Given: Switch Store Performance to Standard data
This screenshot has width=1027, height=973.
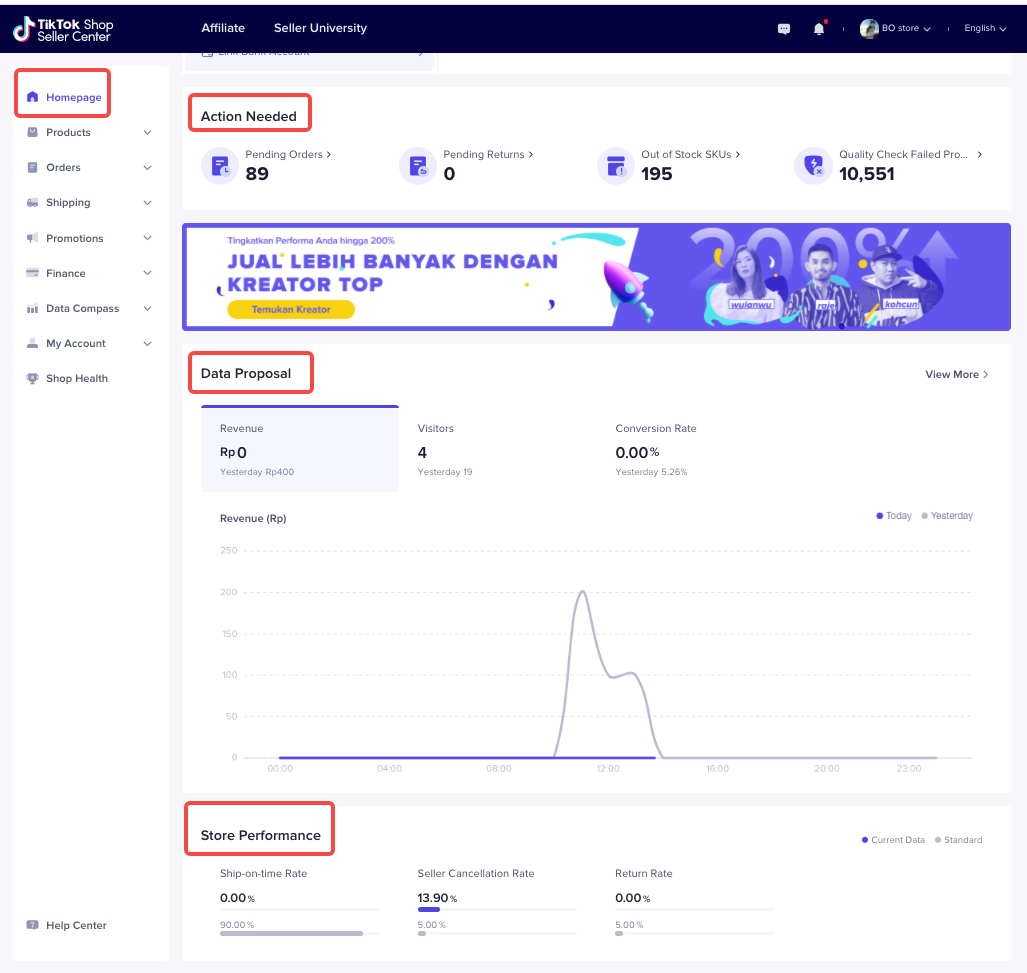Looking at the screenshot, I should (x=958, y=840).
